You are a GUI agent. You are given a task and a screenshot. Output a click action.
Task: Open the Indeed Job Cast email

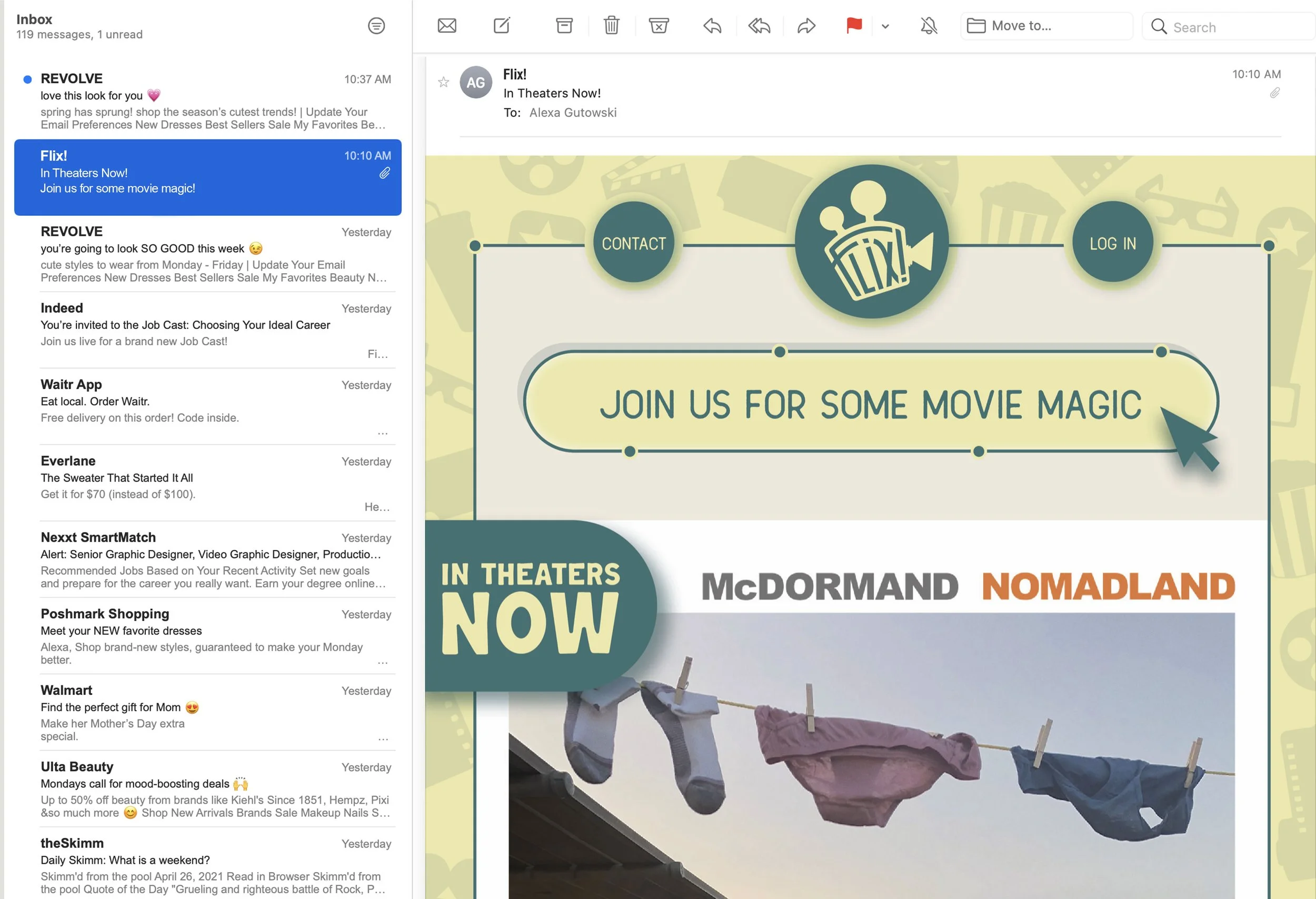point(208,330)
